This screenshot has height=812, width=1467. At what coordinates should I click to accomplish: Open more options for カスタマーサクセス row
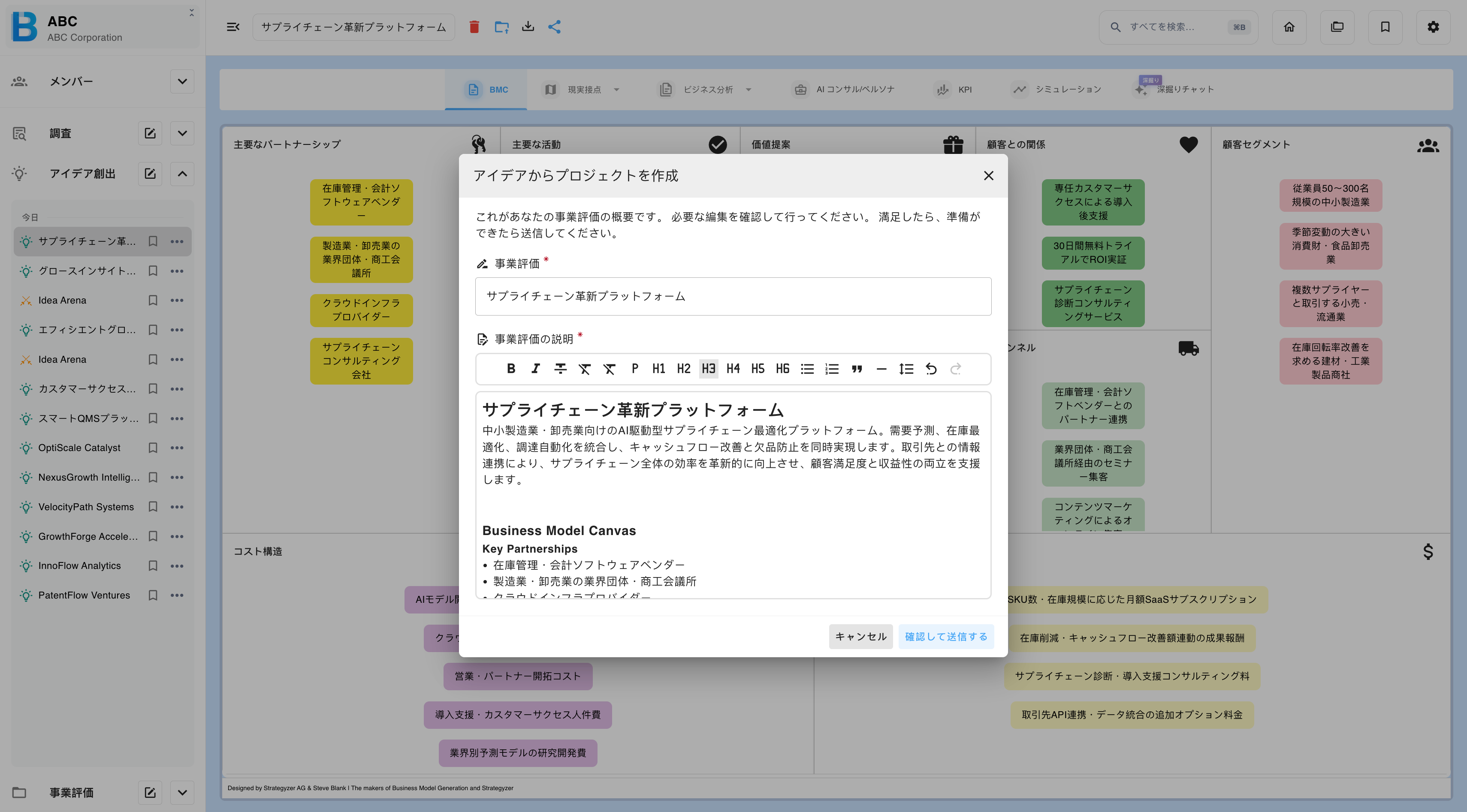click(x=177, y=389)
